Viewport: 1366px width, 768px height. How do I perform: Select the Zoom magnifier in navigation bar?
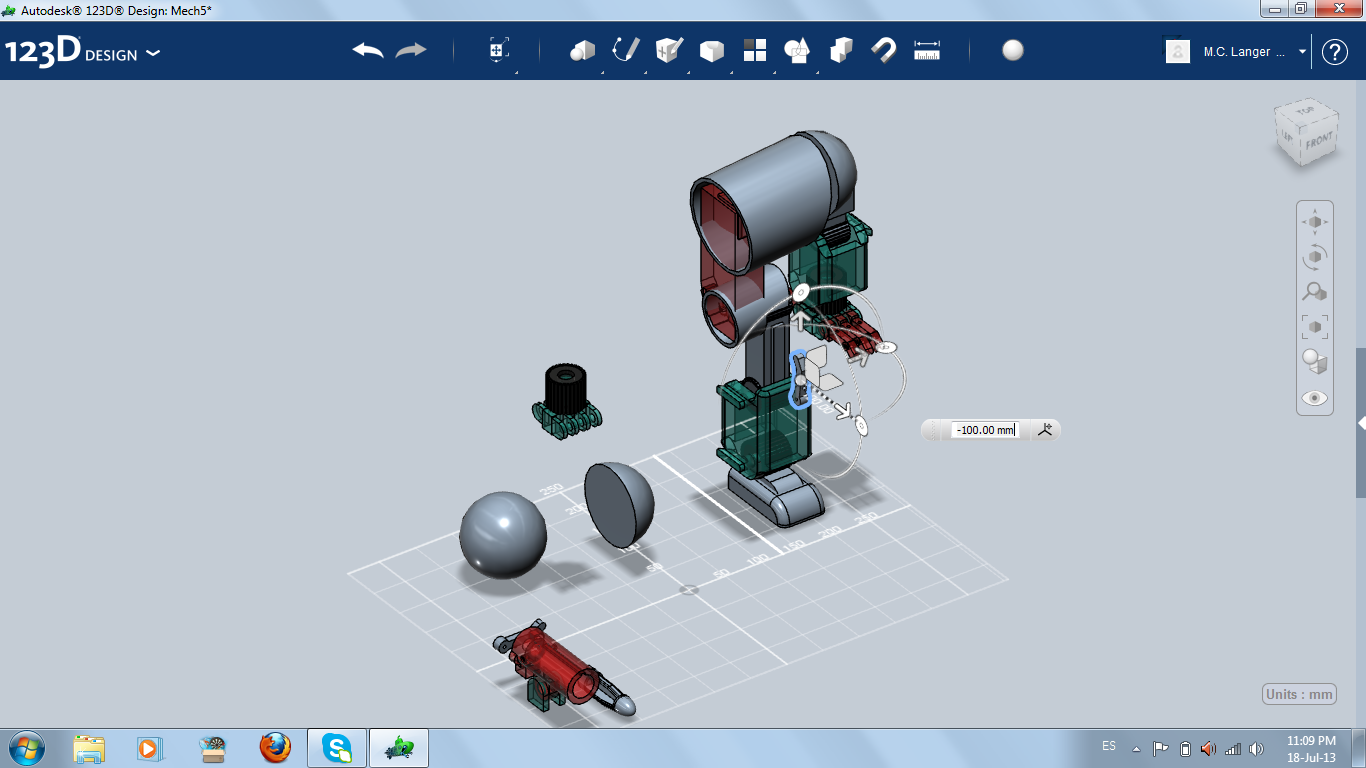(1315, 292)
